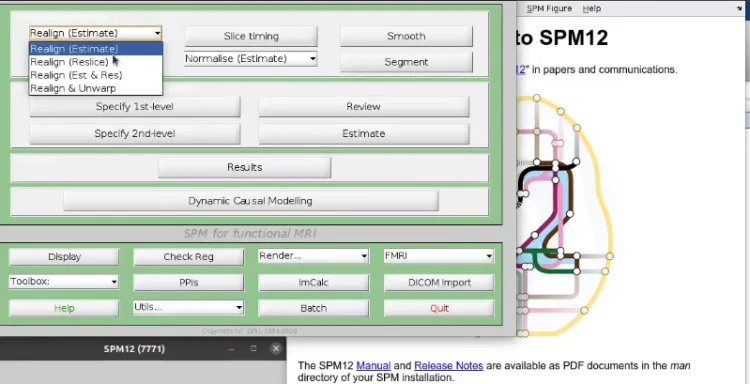
Task: Open the Results button
Action: [244, 167]
